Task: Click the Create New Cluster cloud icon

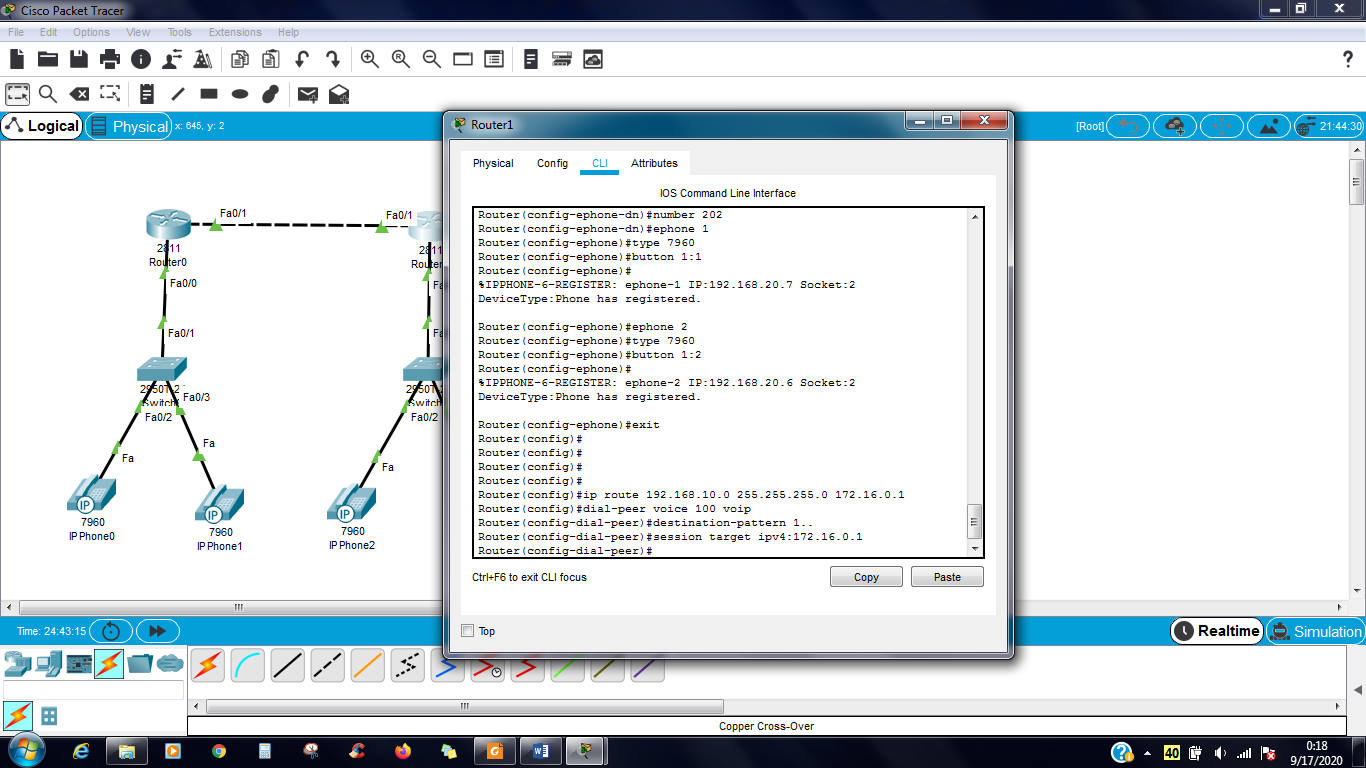Action: (1174, 126)
